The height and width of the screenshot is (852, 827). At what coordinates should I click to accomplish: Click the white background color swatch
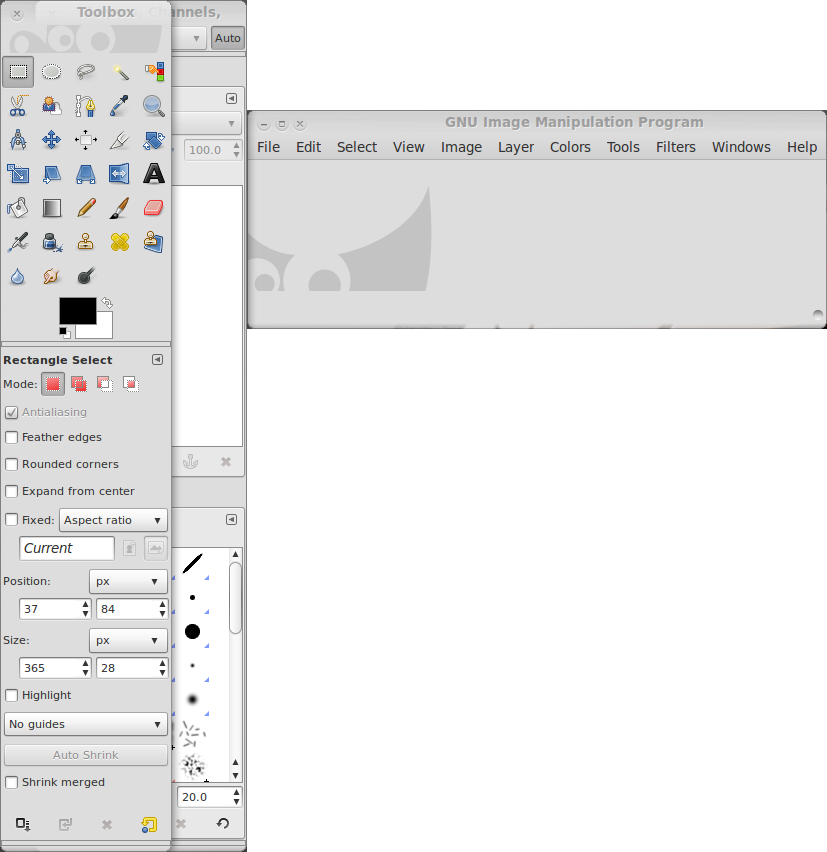[103, 329]
